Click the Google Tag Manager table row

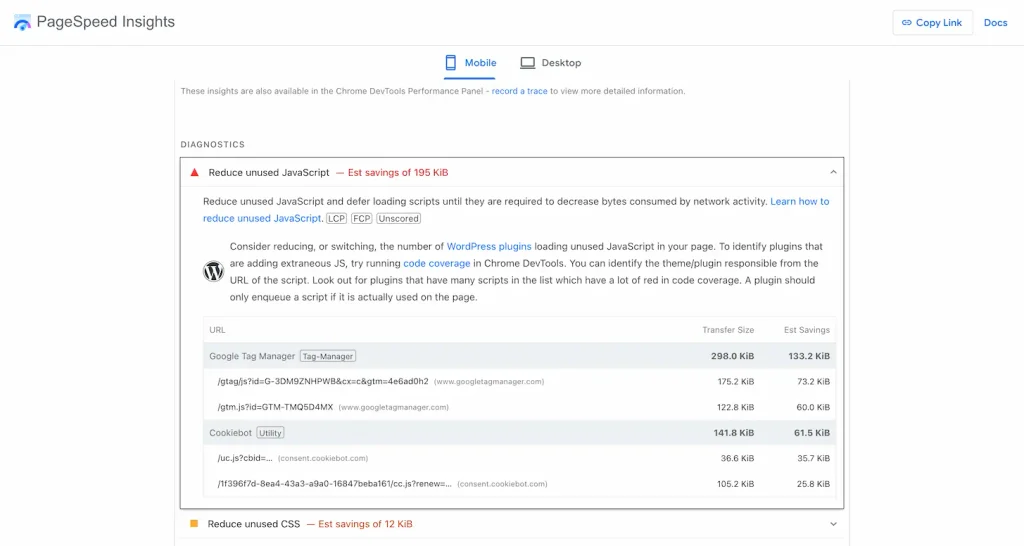[x=519, y=356]
